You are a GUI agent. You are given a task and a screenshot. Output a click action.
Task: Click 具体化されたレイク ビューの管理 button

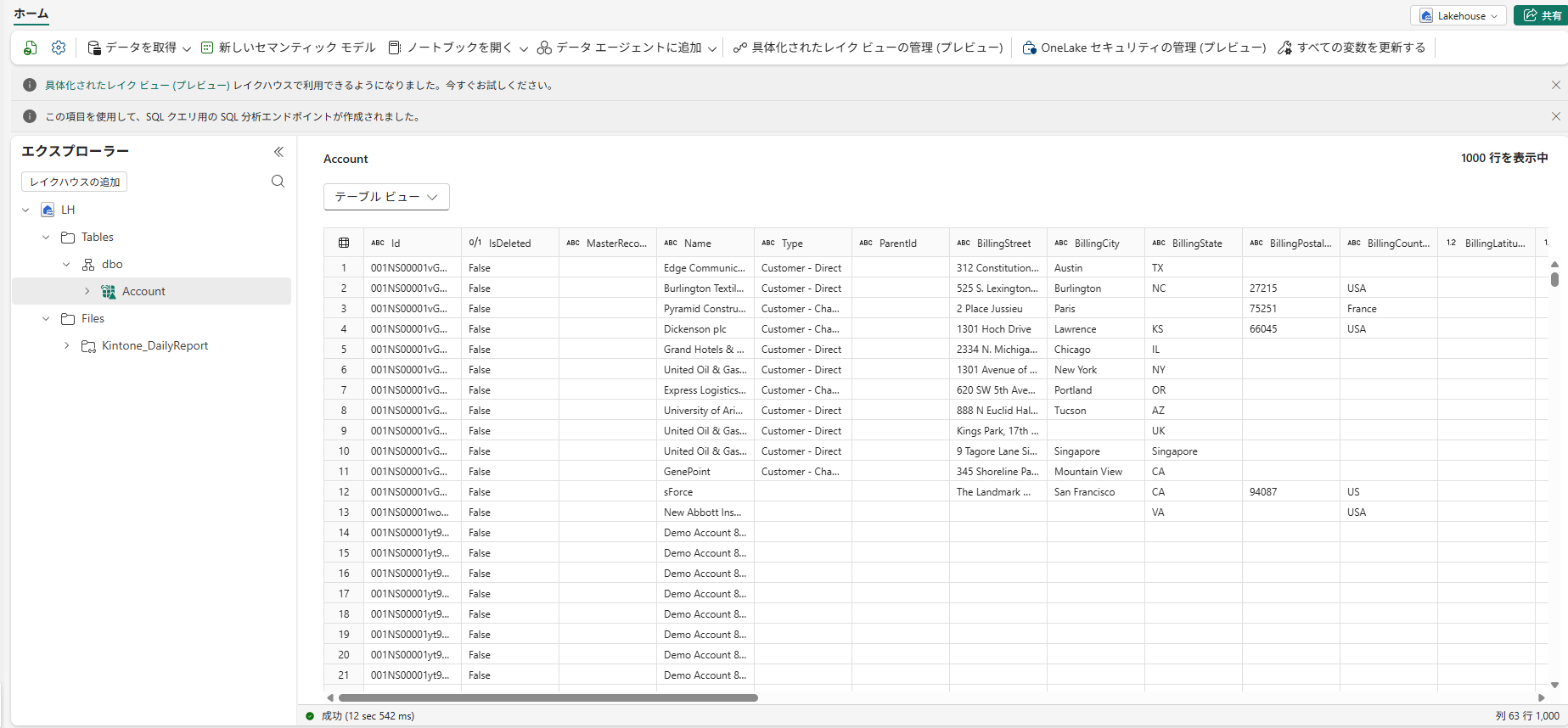868,48
